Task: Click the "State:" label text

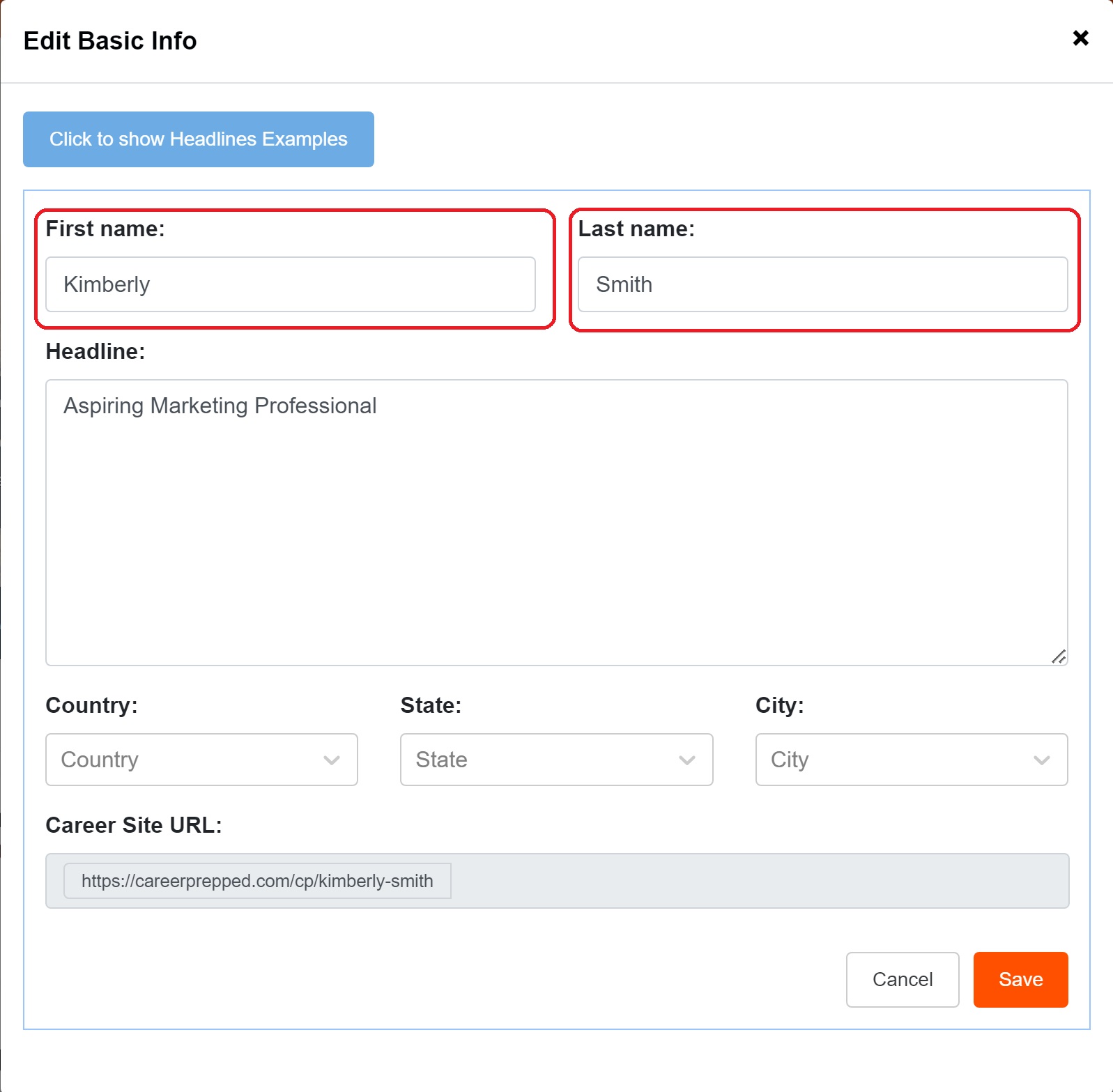Action: point(431,705)
